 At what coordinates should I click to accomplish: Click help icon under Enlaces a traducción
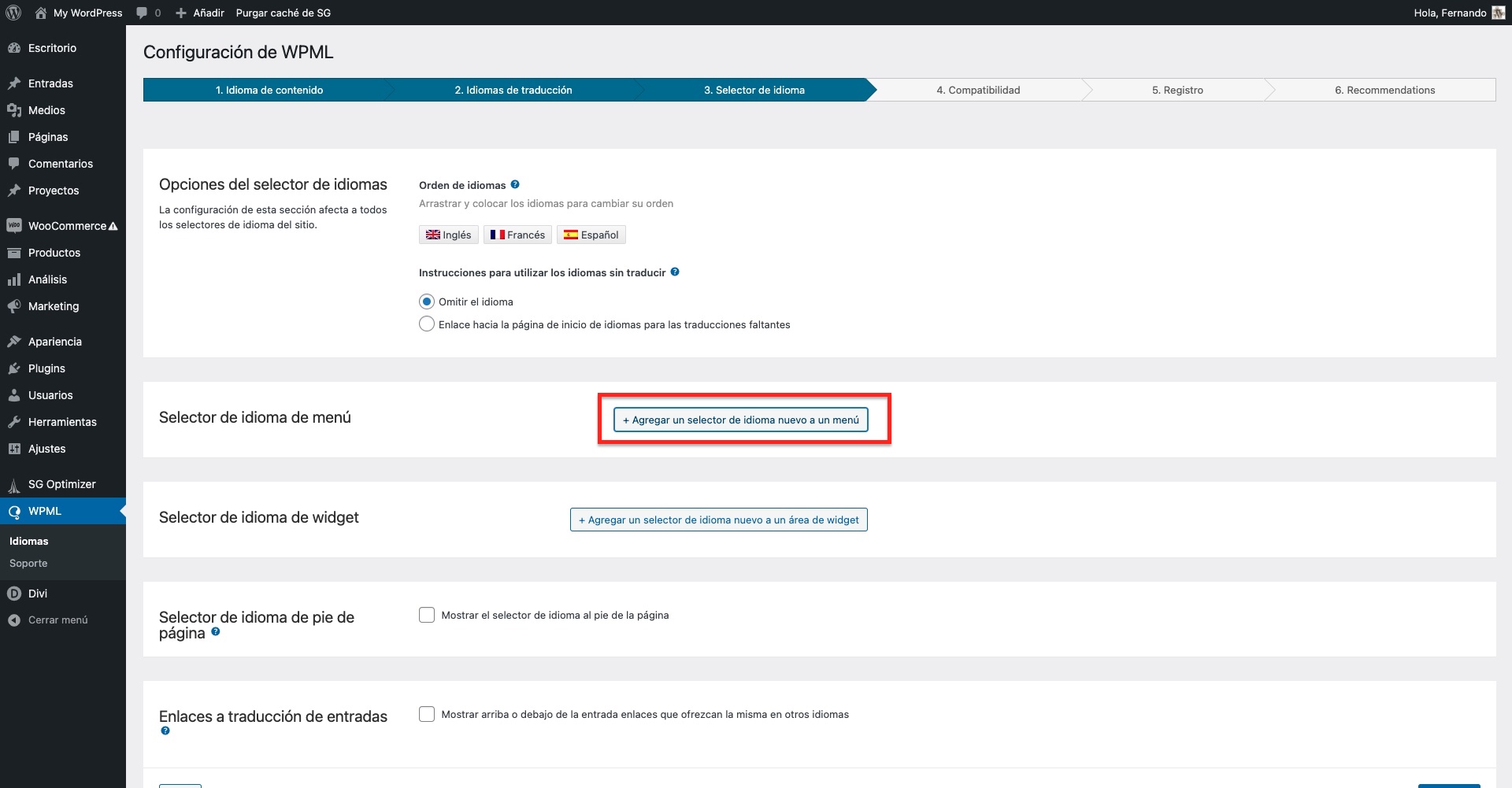click(x=165, y=731)
